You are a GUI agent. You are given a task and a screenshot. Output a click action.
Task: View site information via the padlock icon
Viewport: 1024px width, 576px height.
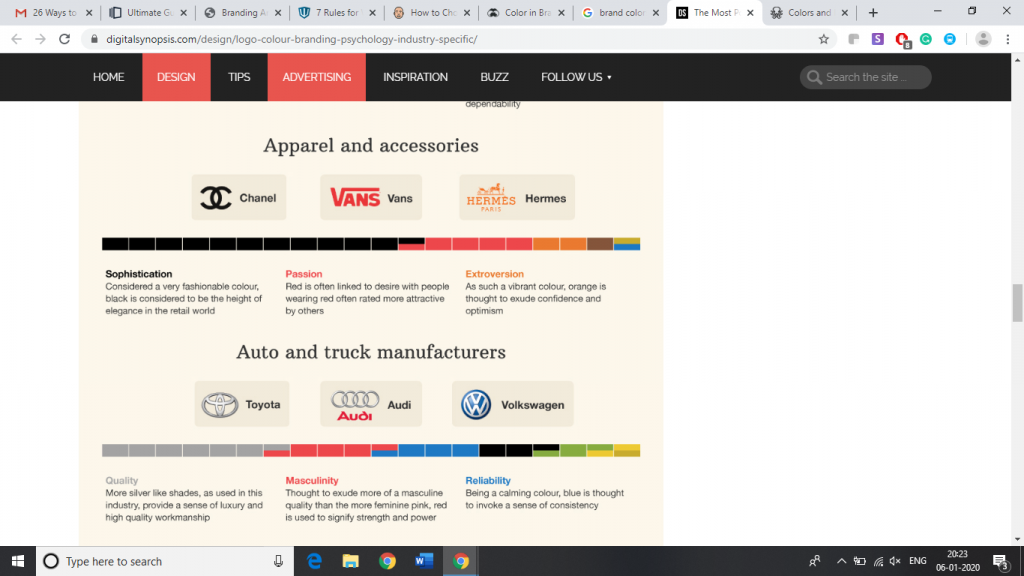point(95,39)
